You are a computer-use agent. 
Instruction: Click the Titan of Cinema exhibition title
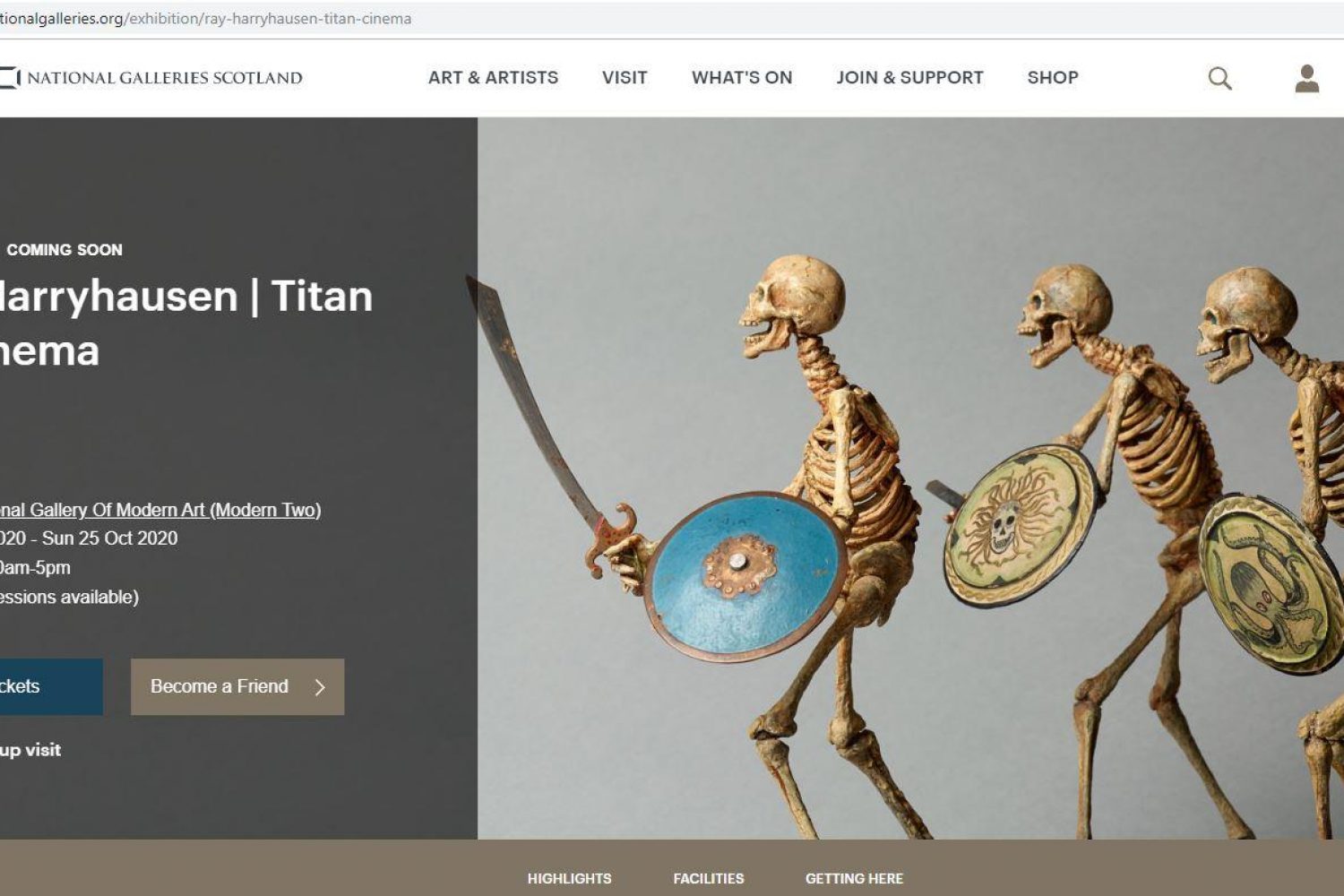tap(186, 323)
